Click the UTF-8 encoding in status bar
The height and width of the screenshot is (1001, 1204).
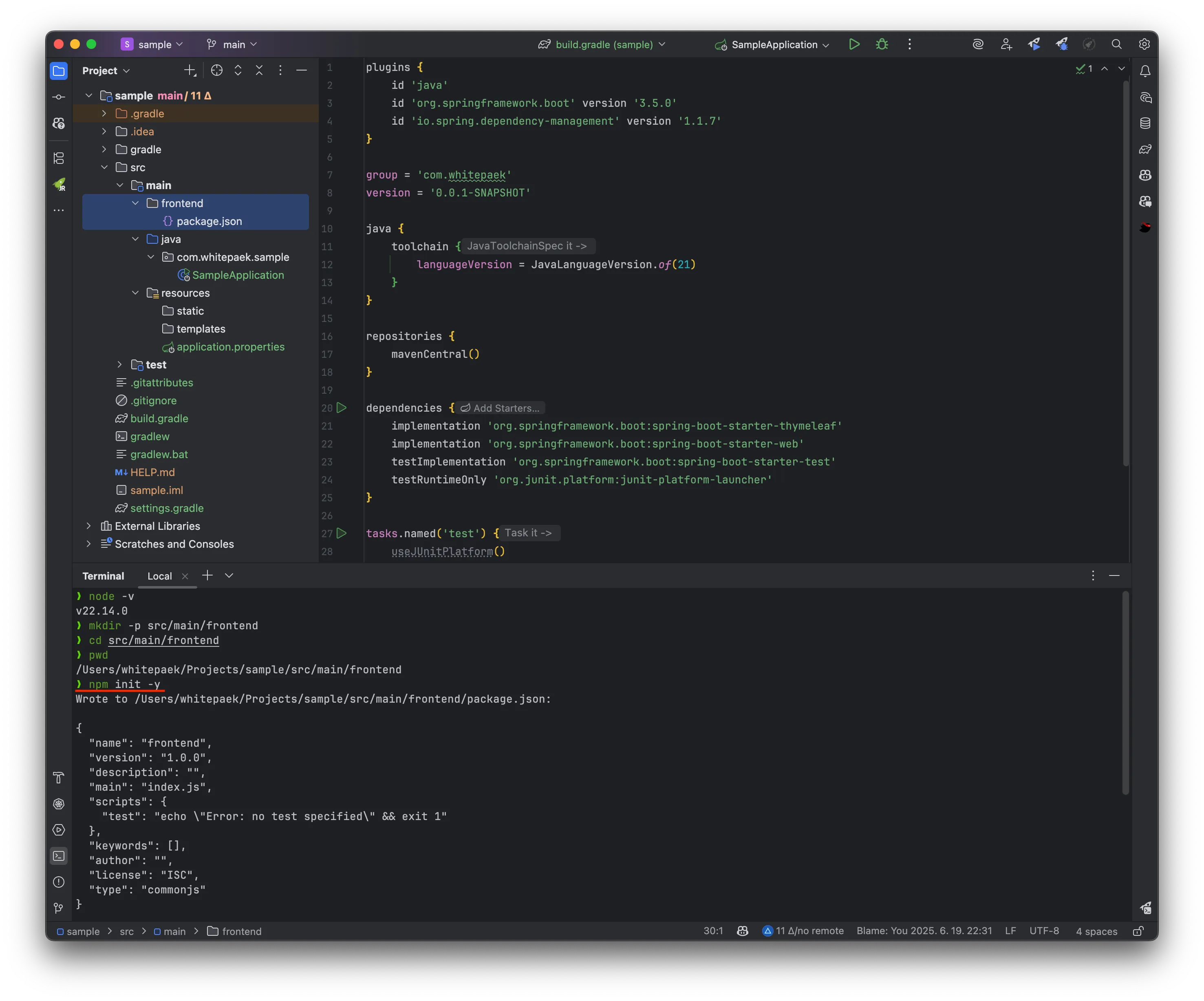1044,931
